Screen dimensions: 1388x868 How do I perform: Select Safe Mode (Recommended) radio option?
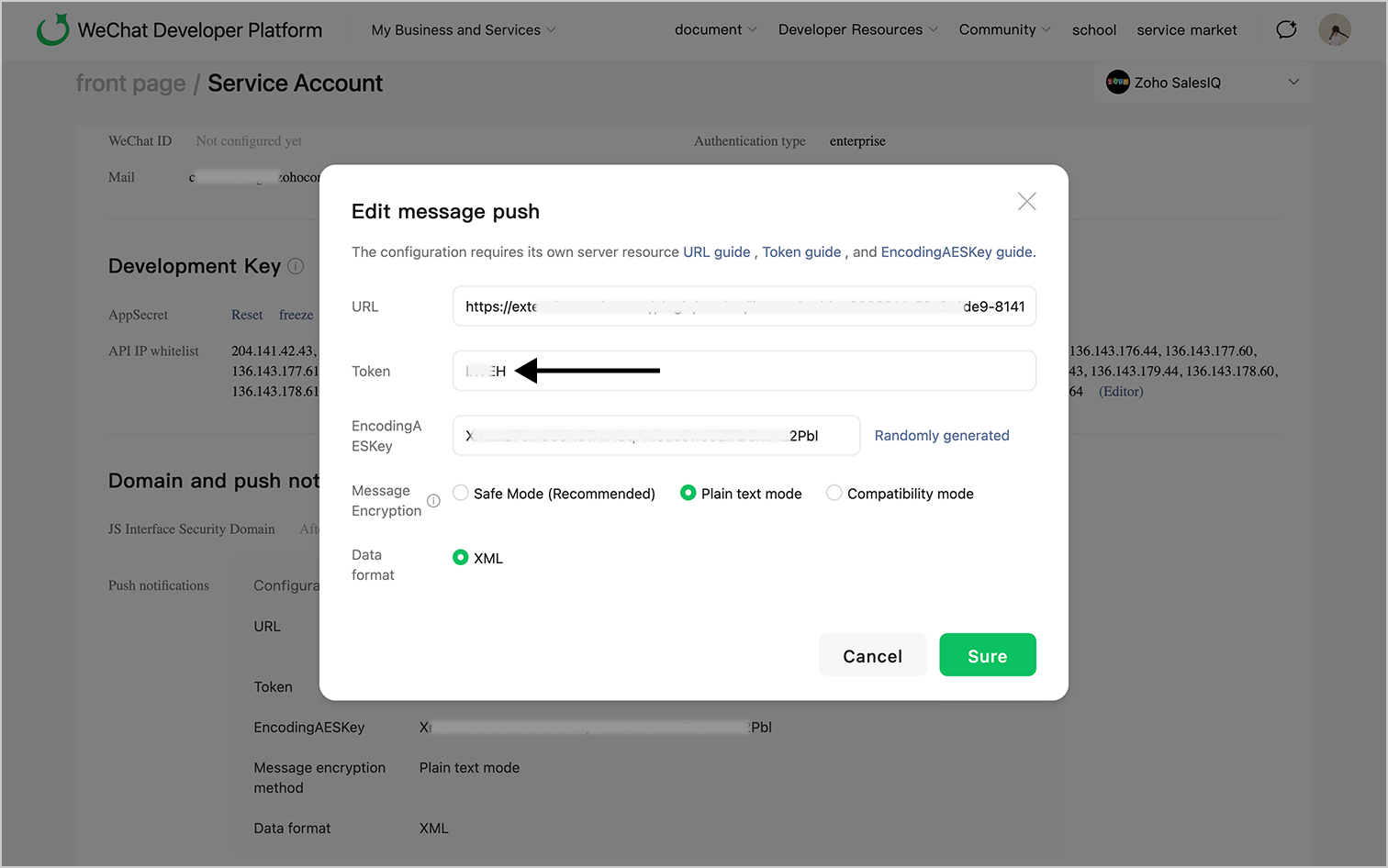[x=461, y=494]
